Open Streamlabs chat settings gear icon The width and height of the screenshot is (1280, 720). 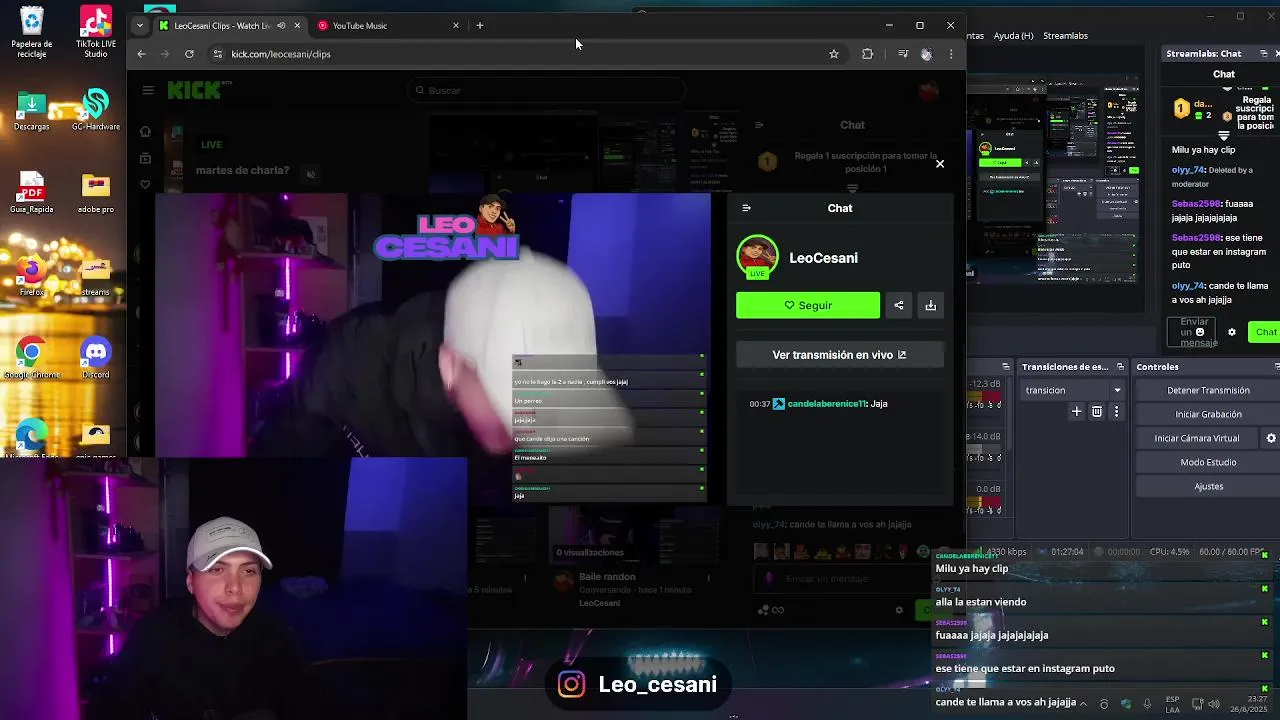click(1232, 332)
